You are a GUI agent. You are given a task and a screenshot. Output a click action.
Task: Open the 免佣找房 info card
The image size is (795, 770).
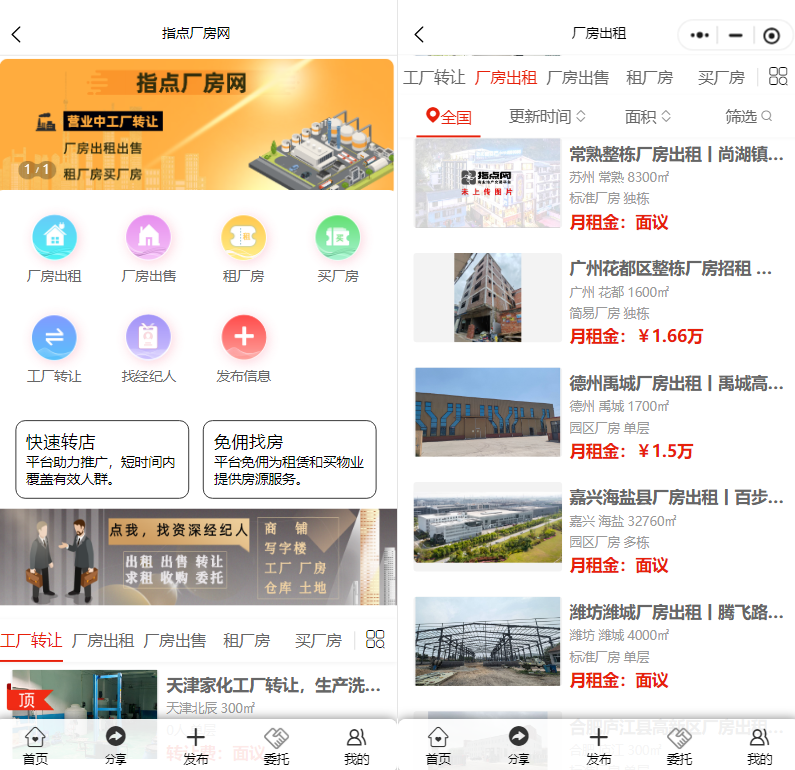[289, 459]
